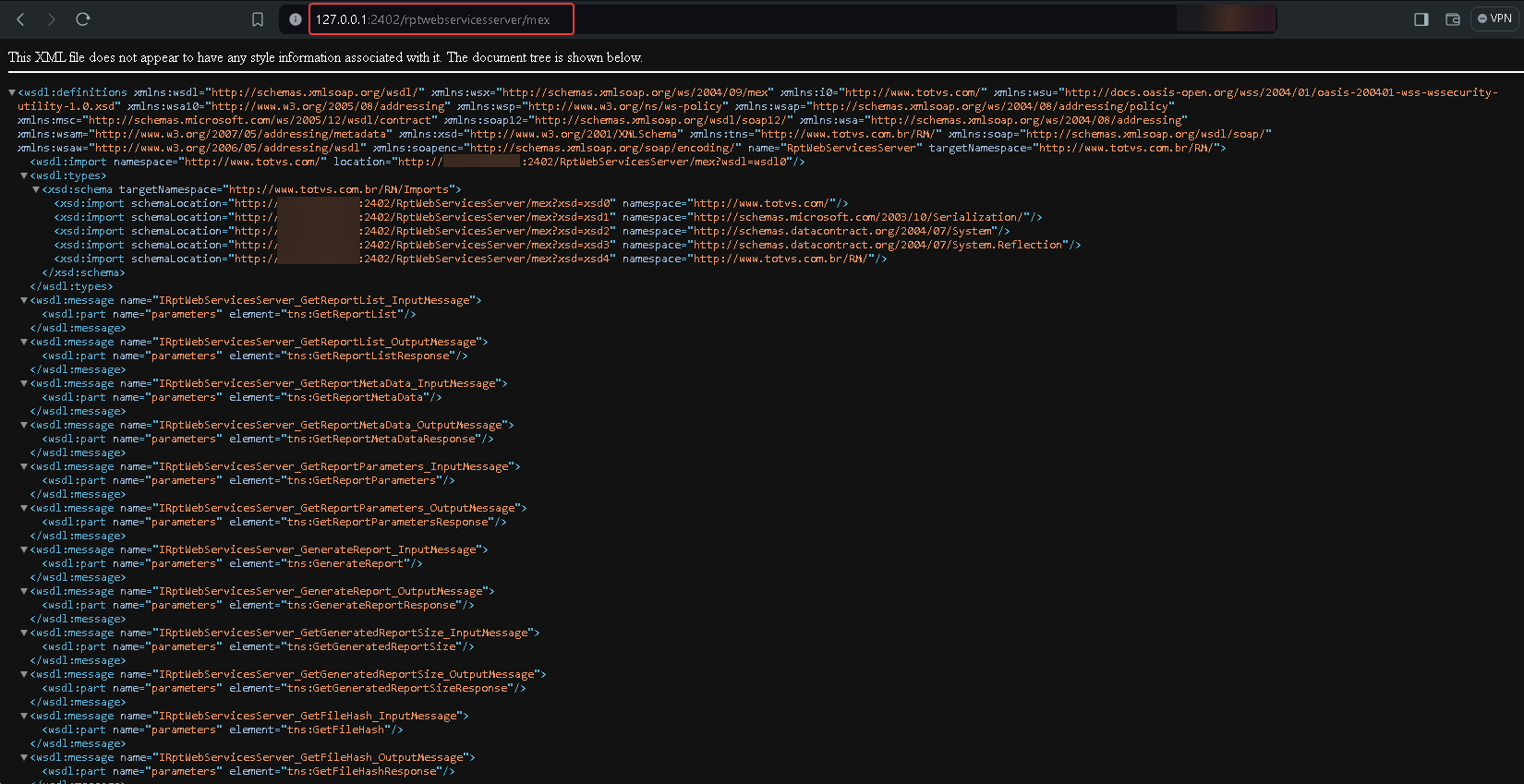Screen dimensions: 1524x784
Task: Click the xsd0 schemaLocation import line
Action: 451,203
